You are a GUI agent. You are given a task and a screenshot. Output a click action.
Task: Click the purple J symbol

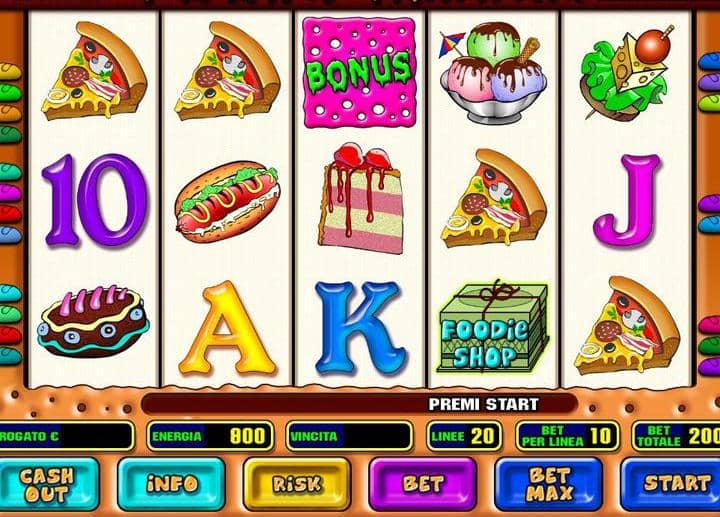(x=627, y=200)
